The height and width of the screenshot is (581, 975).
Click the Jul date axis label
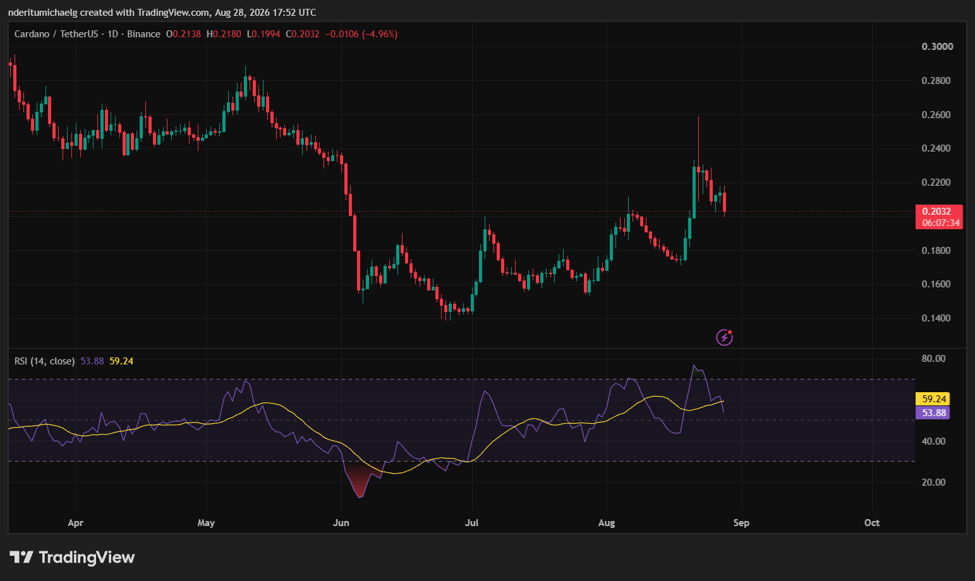tap(471, 523)
